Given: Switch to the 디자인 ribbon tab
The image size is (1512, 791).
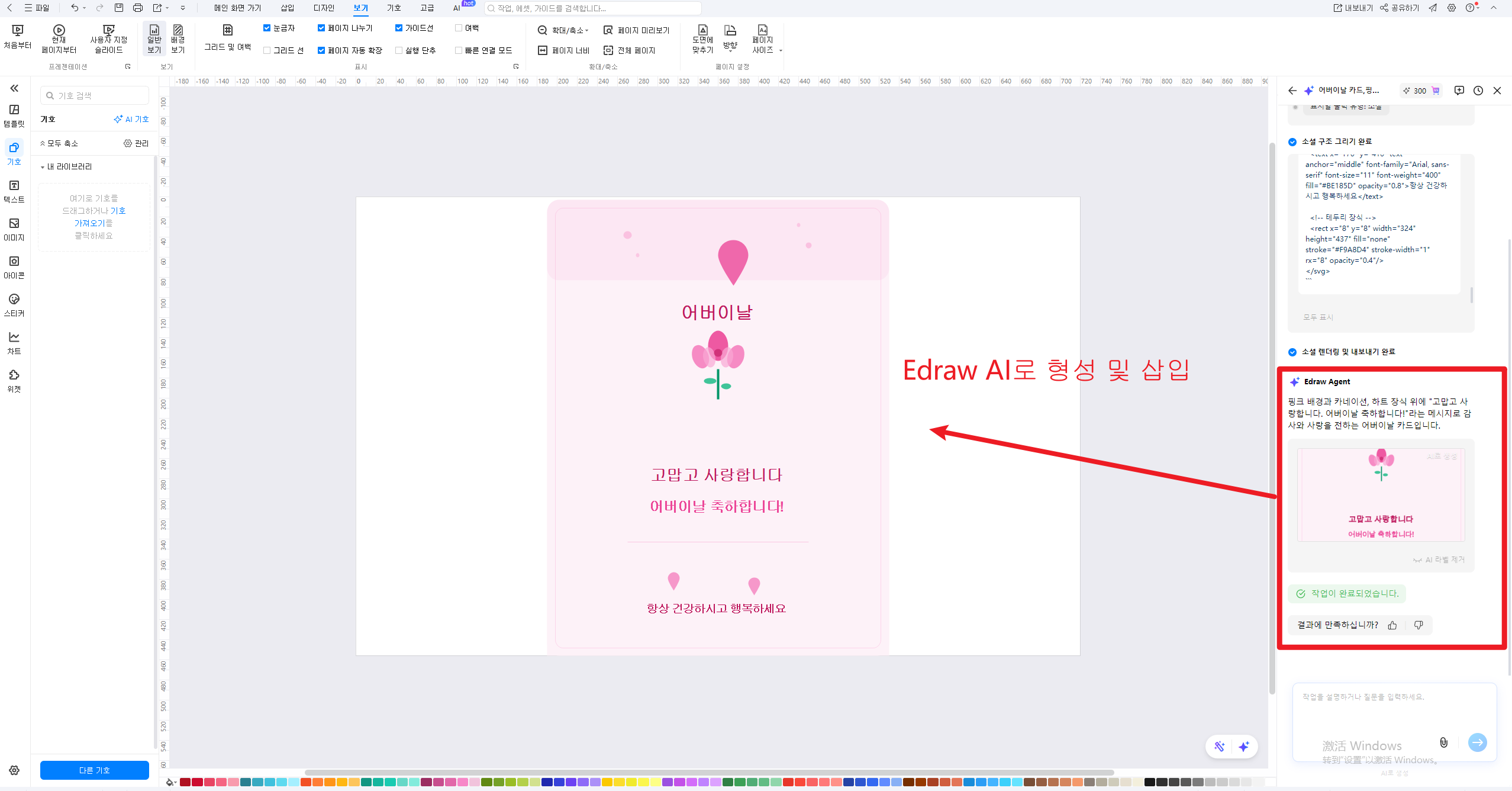Looking at the screenshot, I should pyautogui.click(x=323, y=8).
